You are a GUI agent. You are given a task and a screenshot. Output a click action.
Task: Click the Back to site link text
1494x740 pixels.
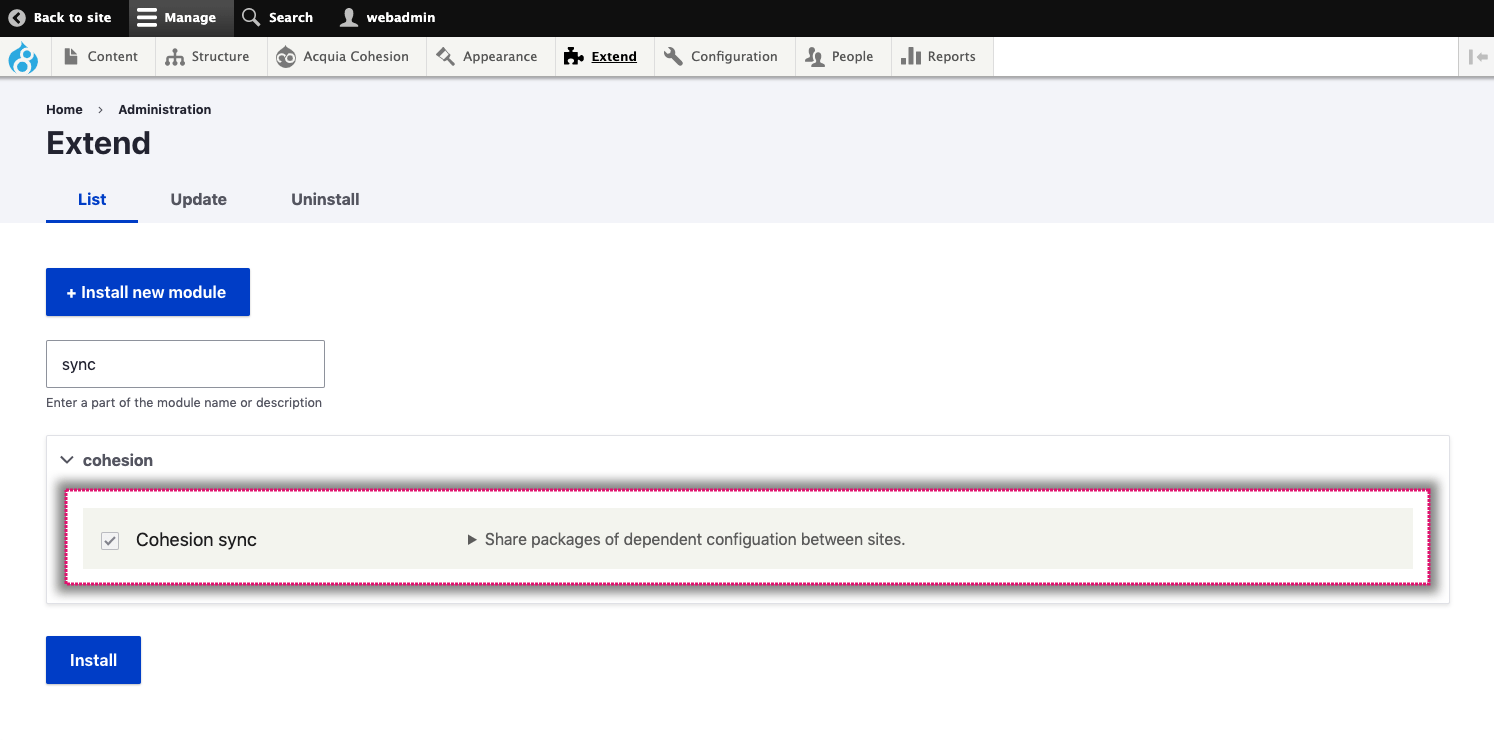73,17
